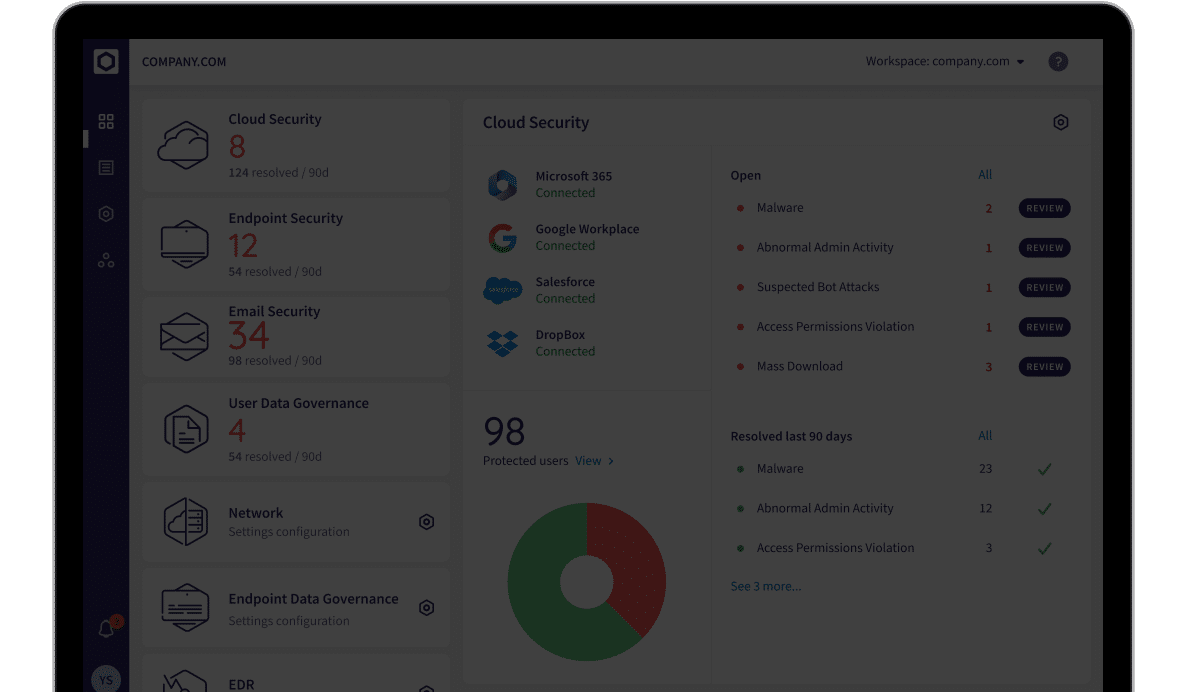Click the Network server icon
Viewport: 1185px width, 692px height.
pyautogui.click(x=185, y=521)
